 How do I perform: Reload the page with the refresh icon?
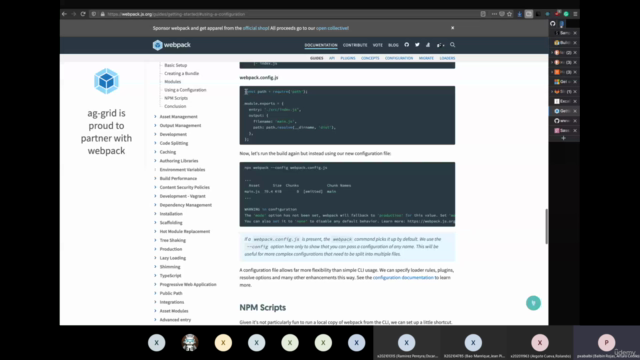pos(83,14)
